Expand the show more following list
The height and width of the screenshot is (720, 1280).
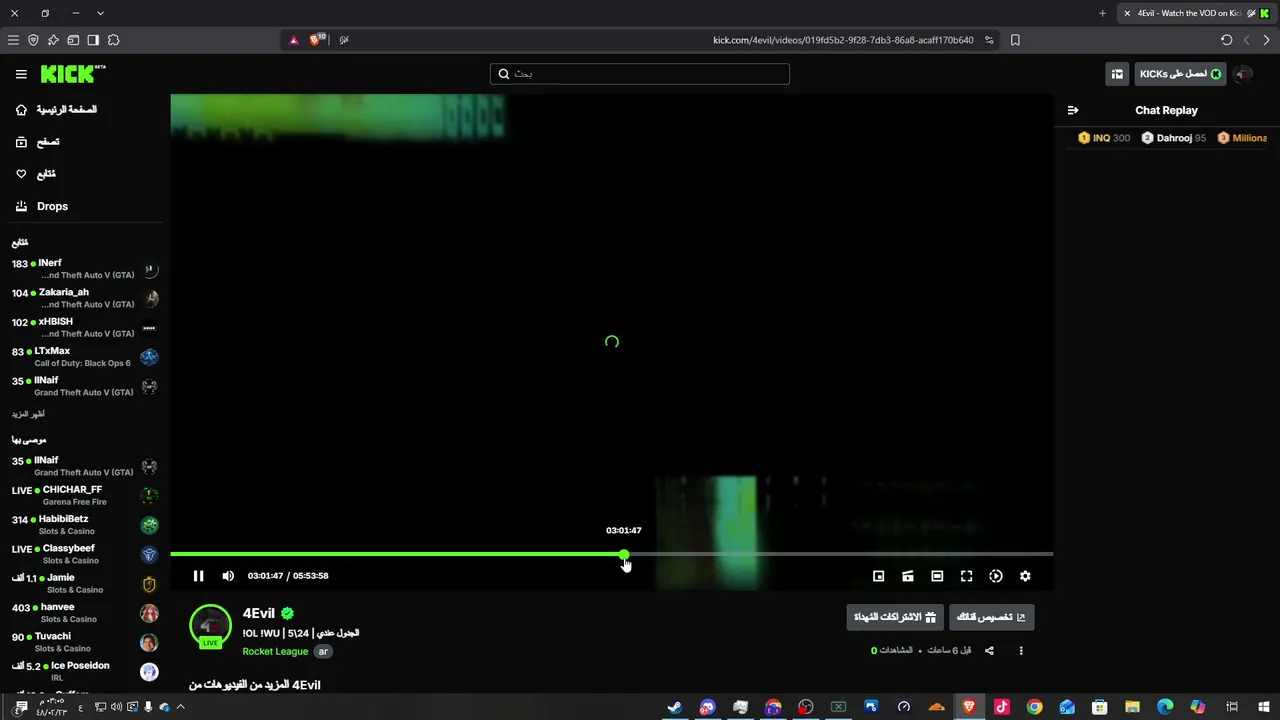[x=28, y=414]
